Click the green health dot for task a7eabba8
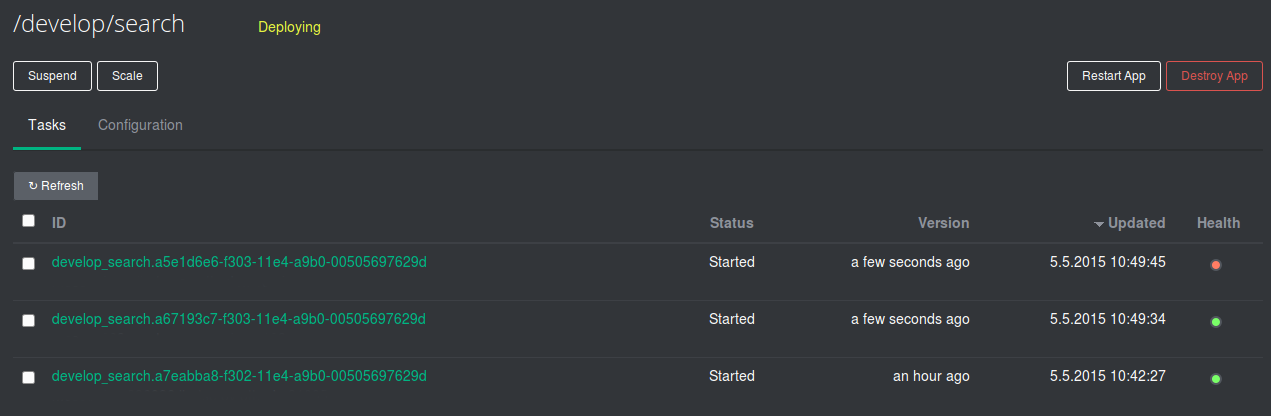The height and width of the screenshot is (416, 1271). click(x=1216, y=379)
